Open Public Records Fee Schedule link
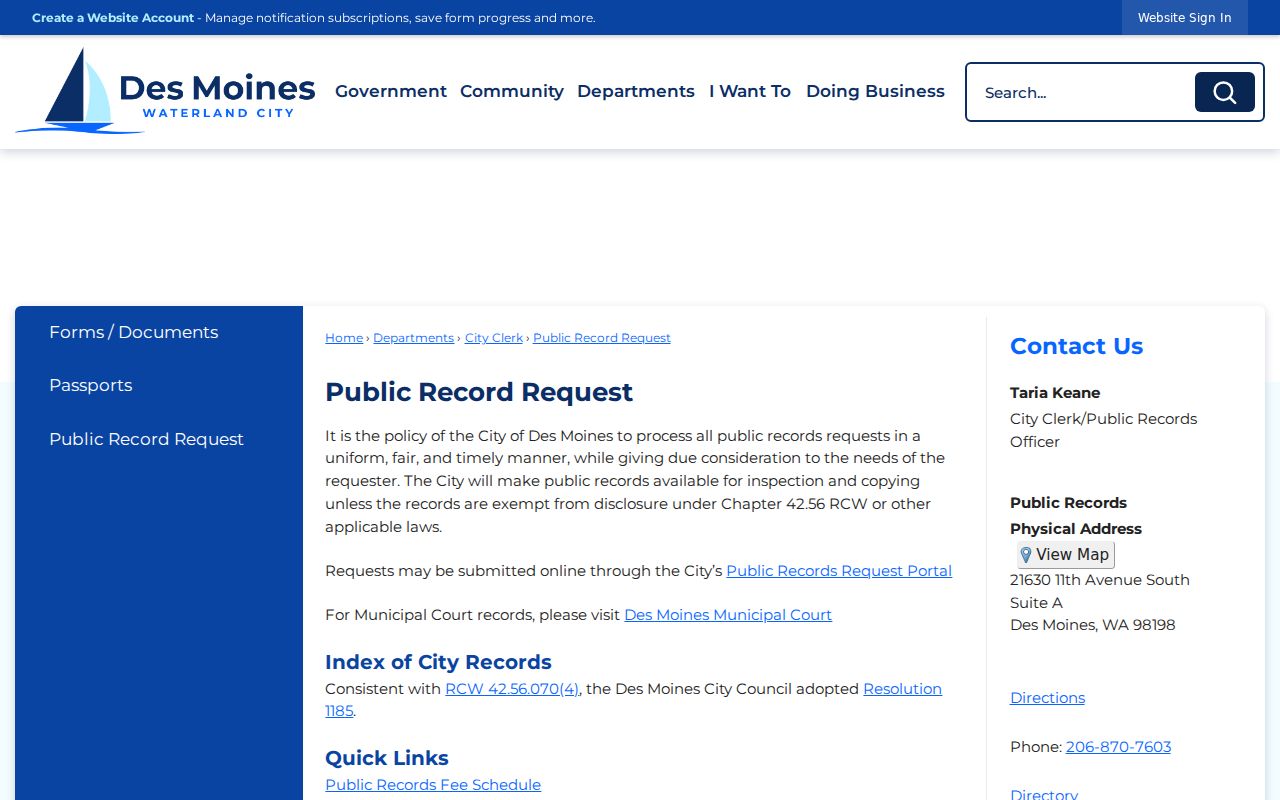1280x800 pixels. (433, 785)
